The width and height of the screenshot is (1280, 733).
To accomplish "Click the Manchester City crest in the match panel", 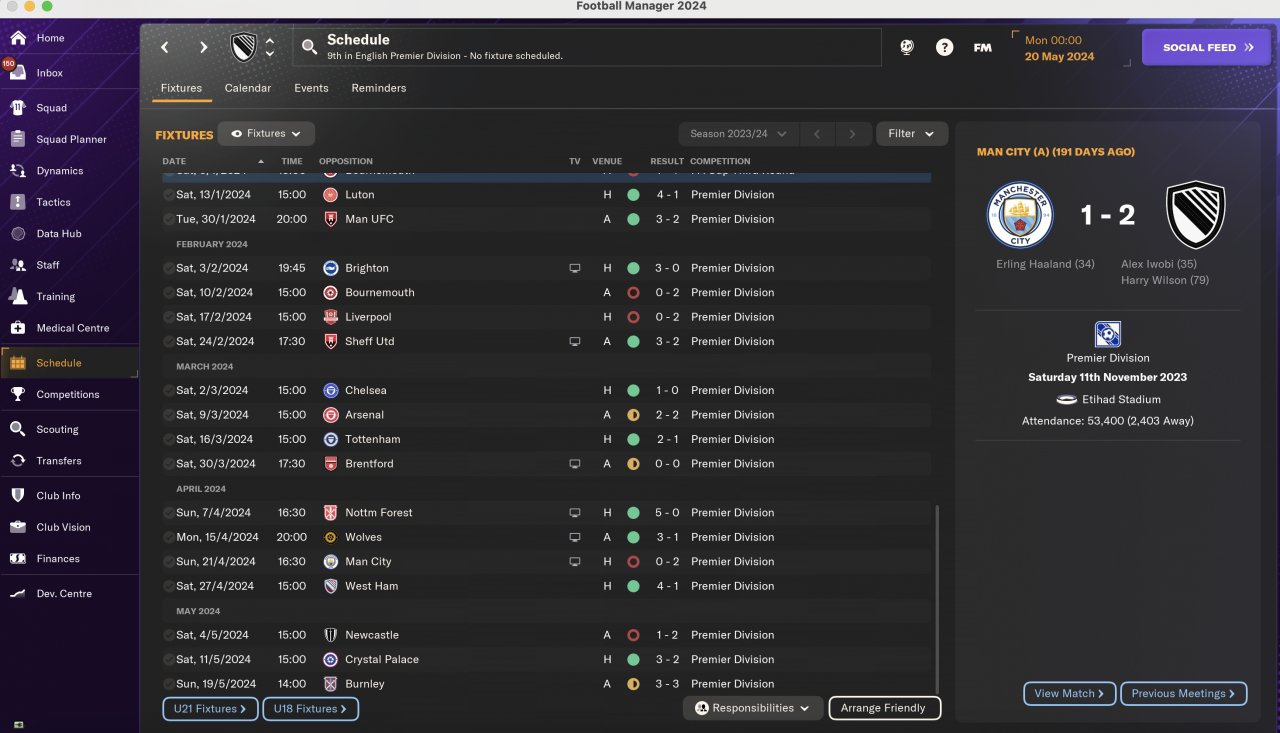I will (1020, 215).
